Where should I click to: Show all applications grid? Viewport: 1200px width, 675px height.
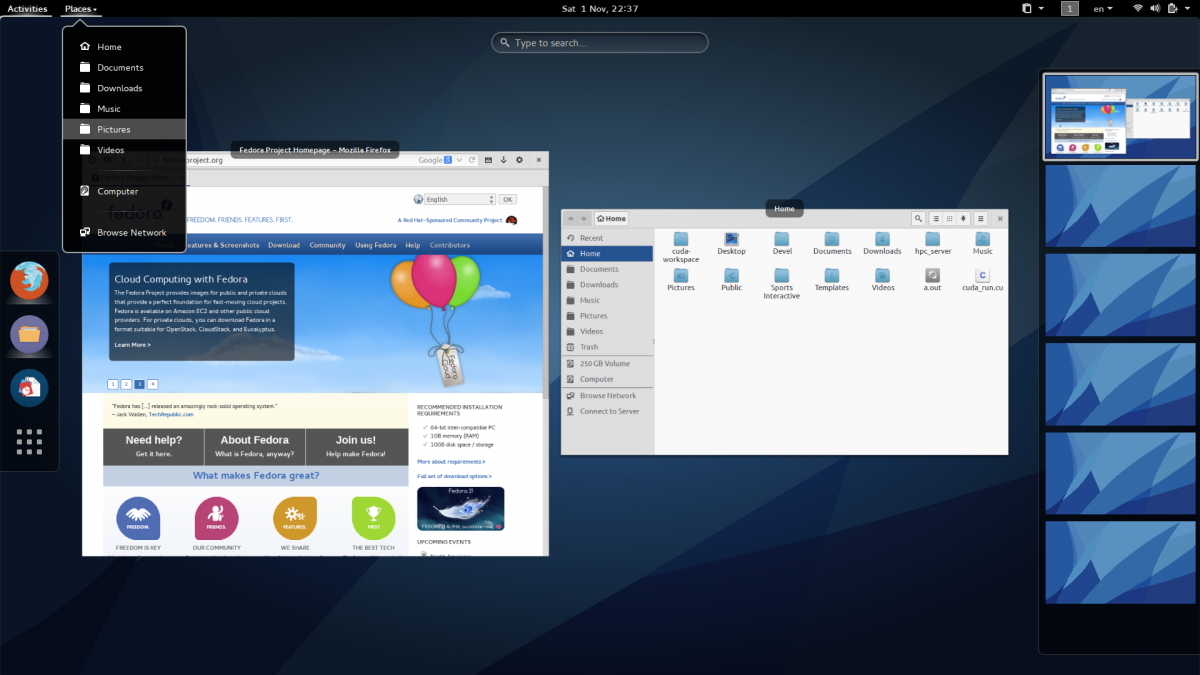pyautogui.click(x=29, y=442)
